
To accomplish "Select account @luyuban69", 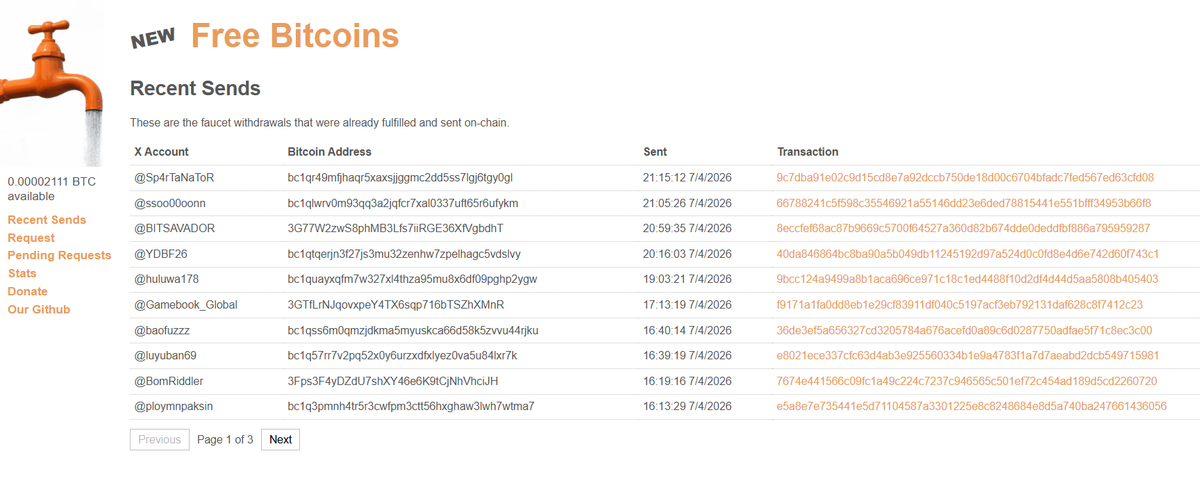I will 165,356.
